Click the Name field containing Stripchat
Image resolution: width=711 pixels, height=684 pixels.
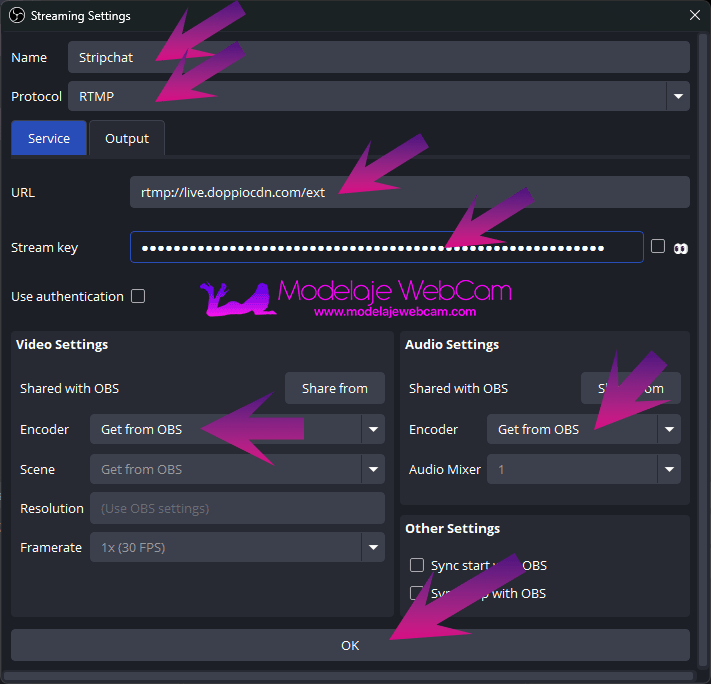point(379,57)
